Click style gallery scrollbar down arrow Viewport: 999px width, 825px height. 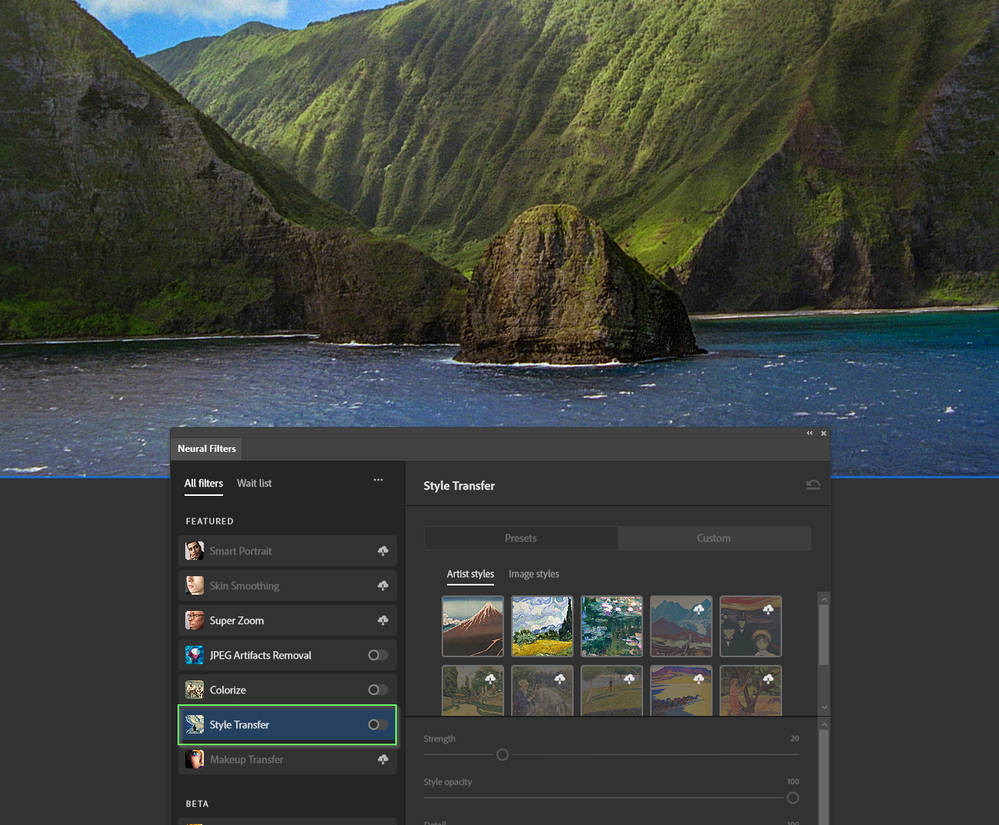pos(824,707)
